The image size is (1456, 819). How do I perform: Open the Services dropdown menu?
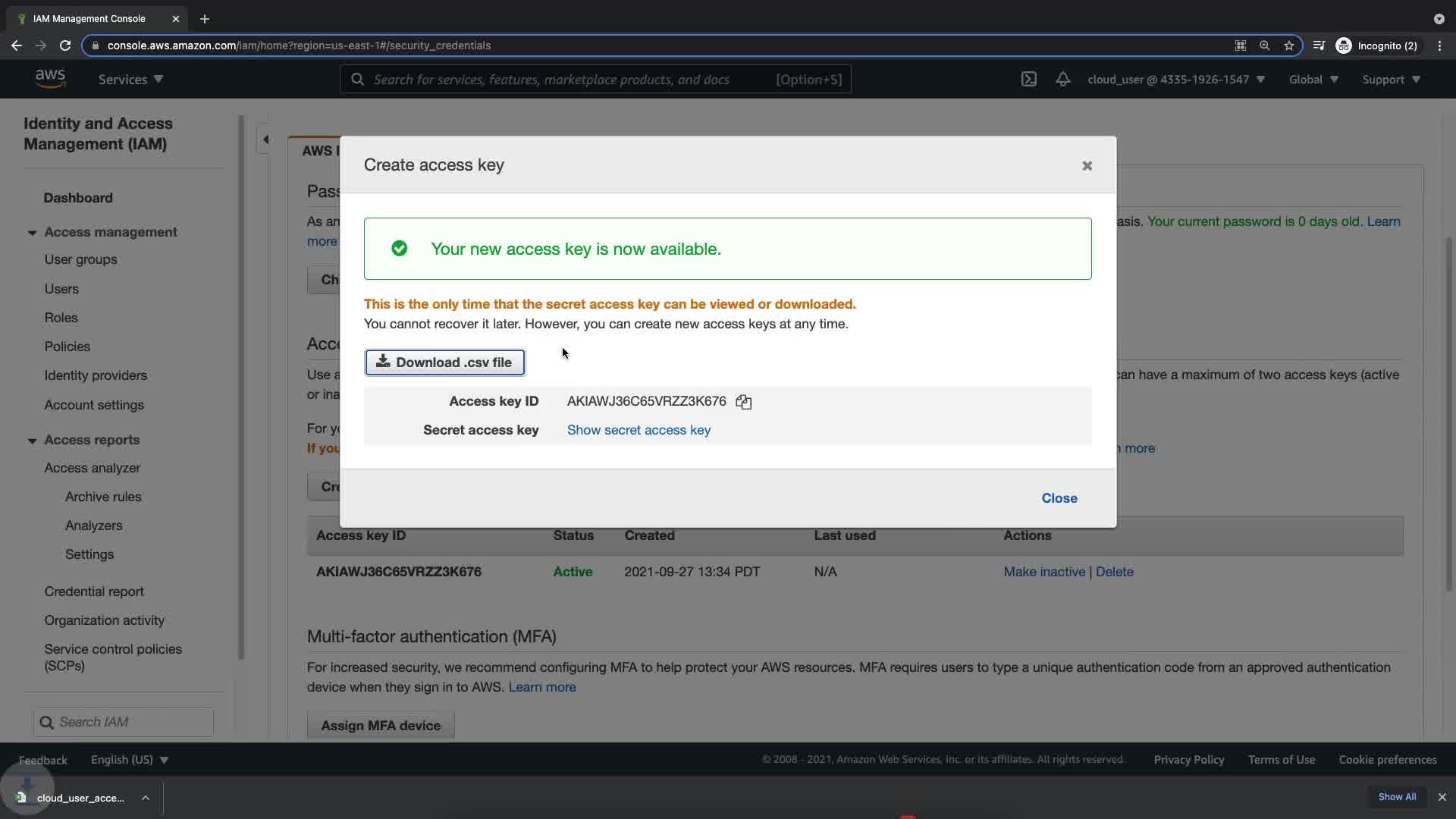[x=130, y=80]
